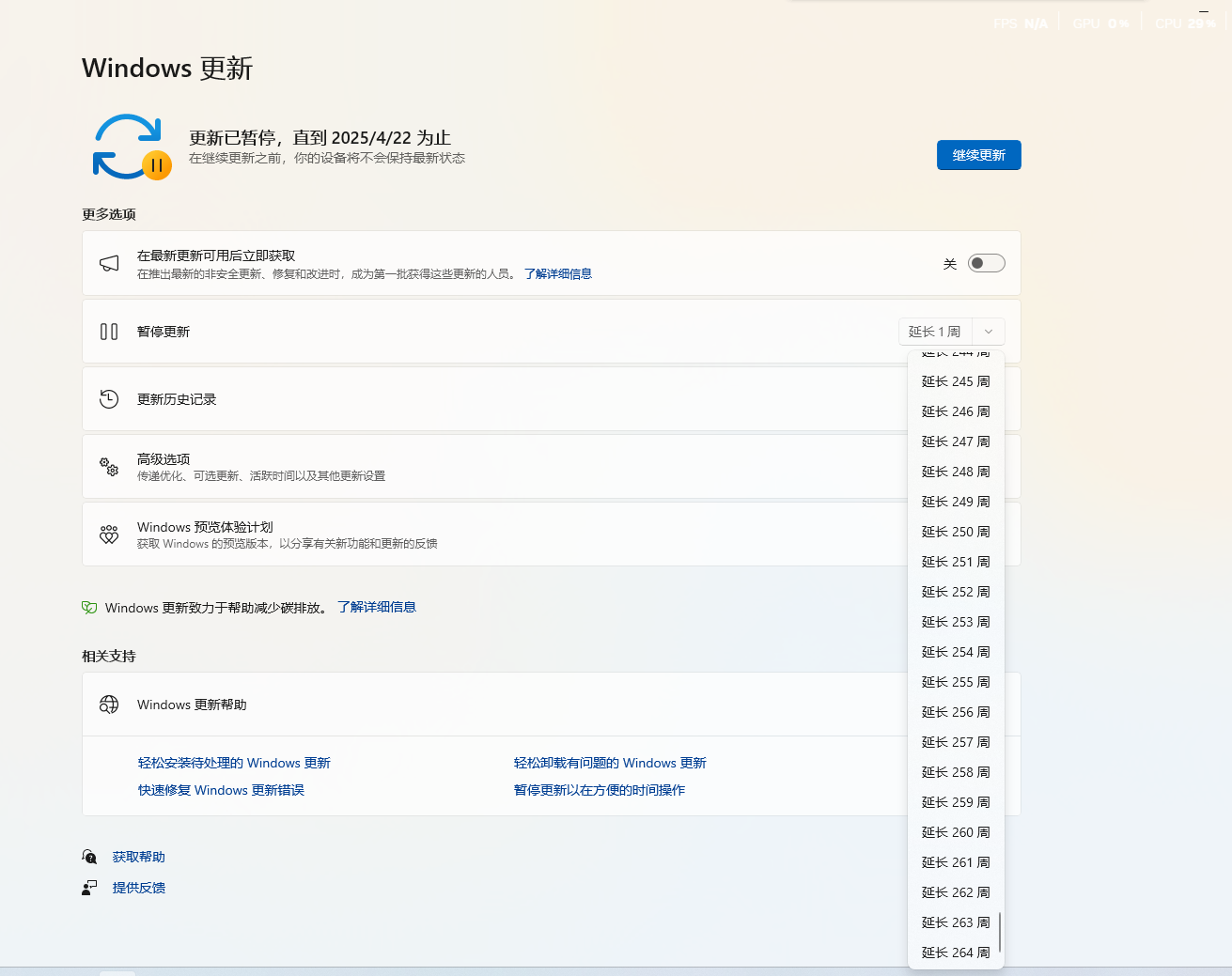This screenshot has height=976, width=1232.
Task: Toggle the 在最新更新可用后立即获取 switch
Action: pyautogui.click(x=987, y=263)
